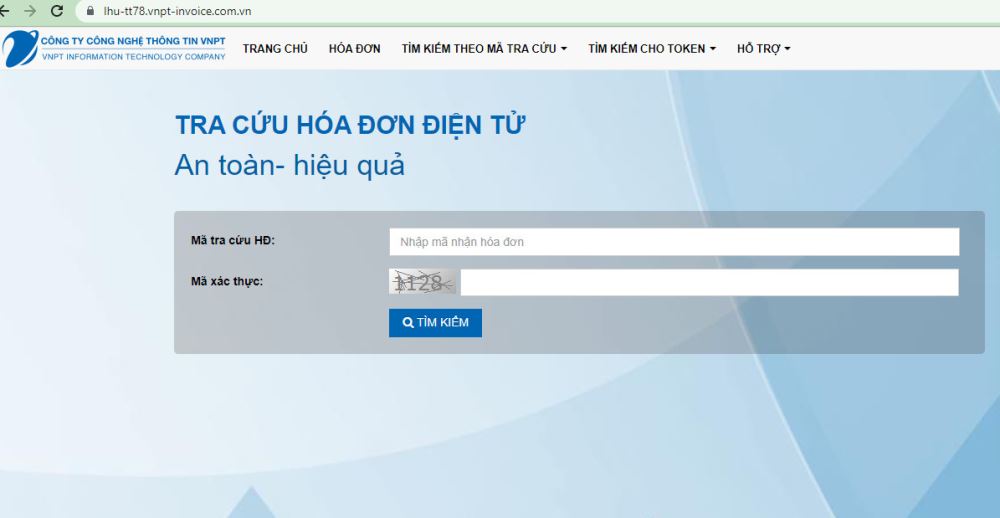
Task: Go to TRANG CHỦ home page
Action: (x=275, y=48)
